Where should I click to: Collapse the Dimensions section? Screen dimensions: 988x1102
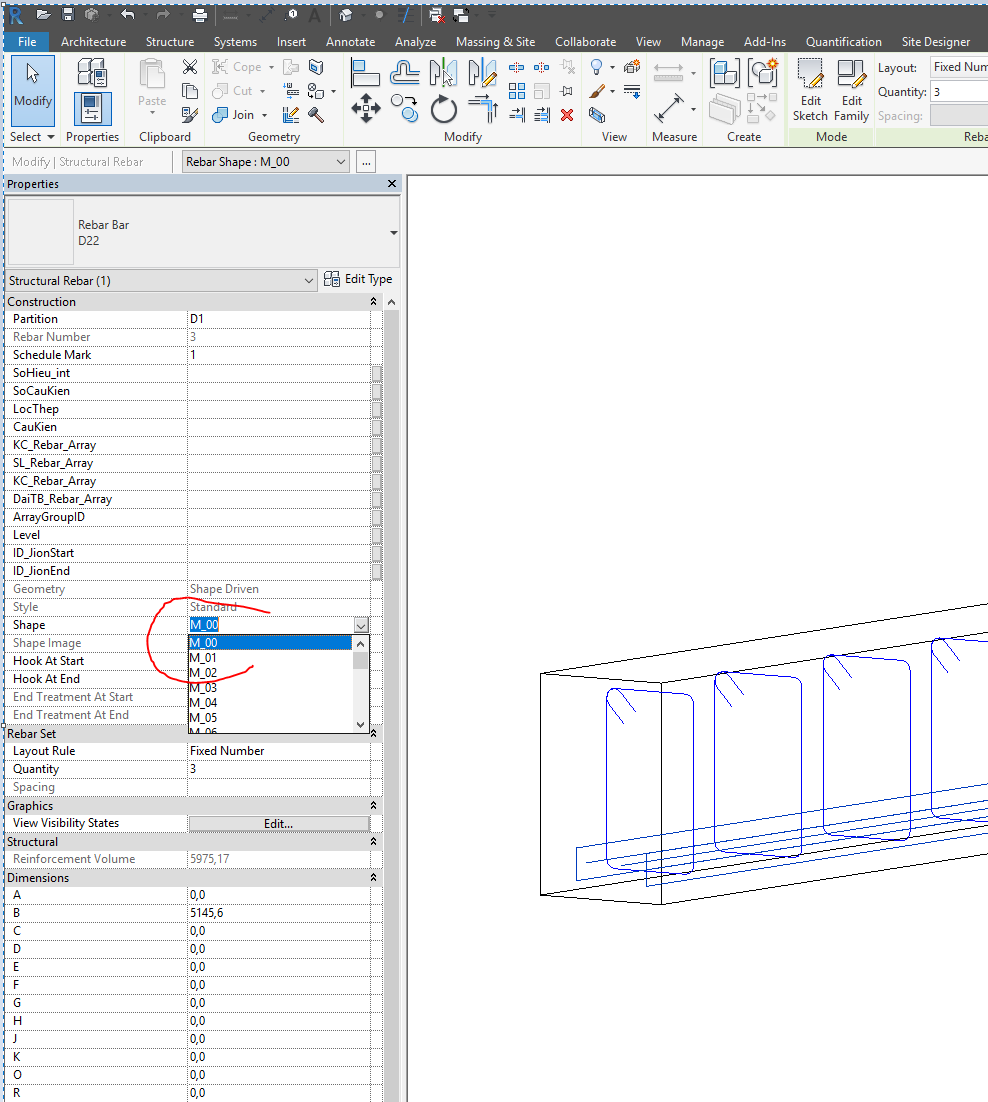coord(373,878)
